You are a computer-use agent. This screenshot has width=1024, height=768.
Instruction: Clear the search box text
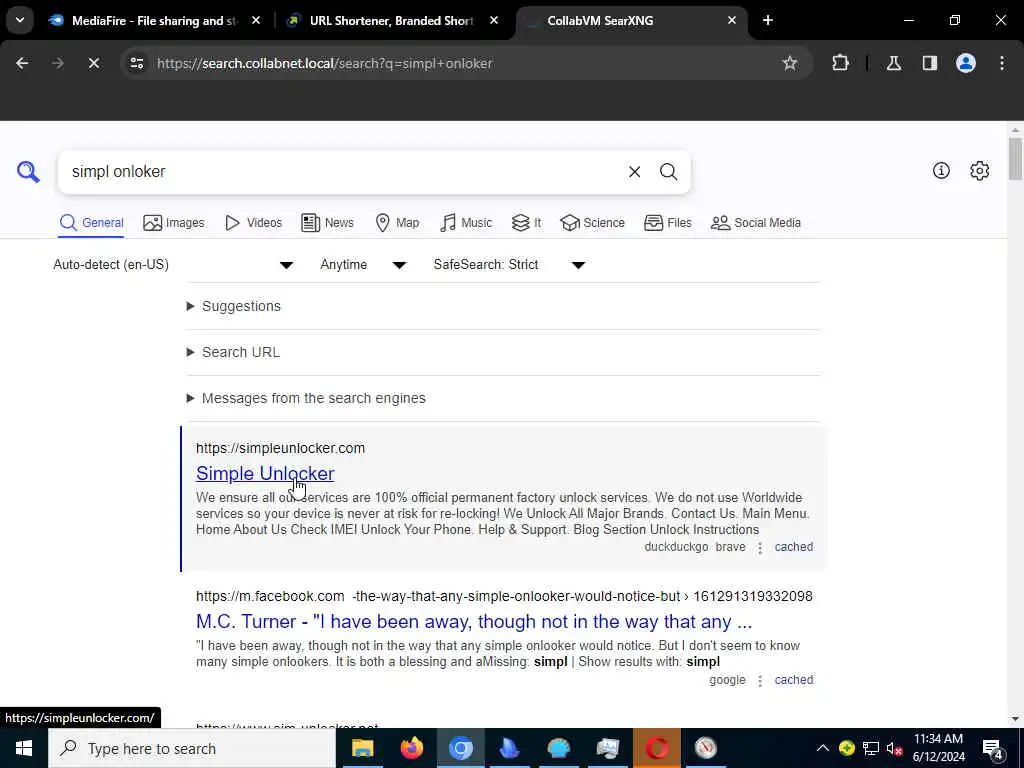(x=634, y=172)
